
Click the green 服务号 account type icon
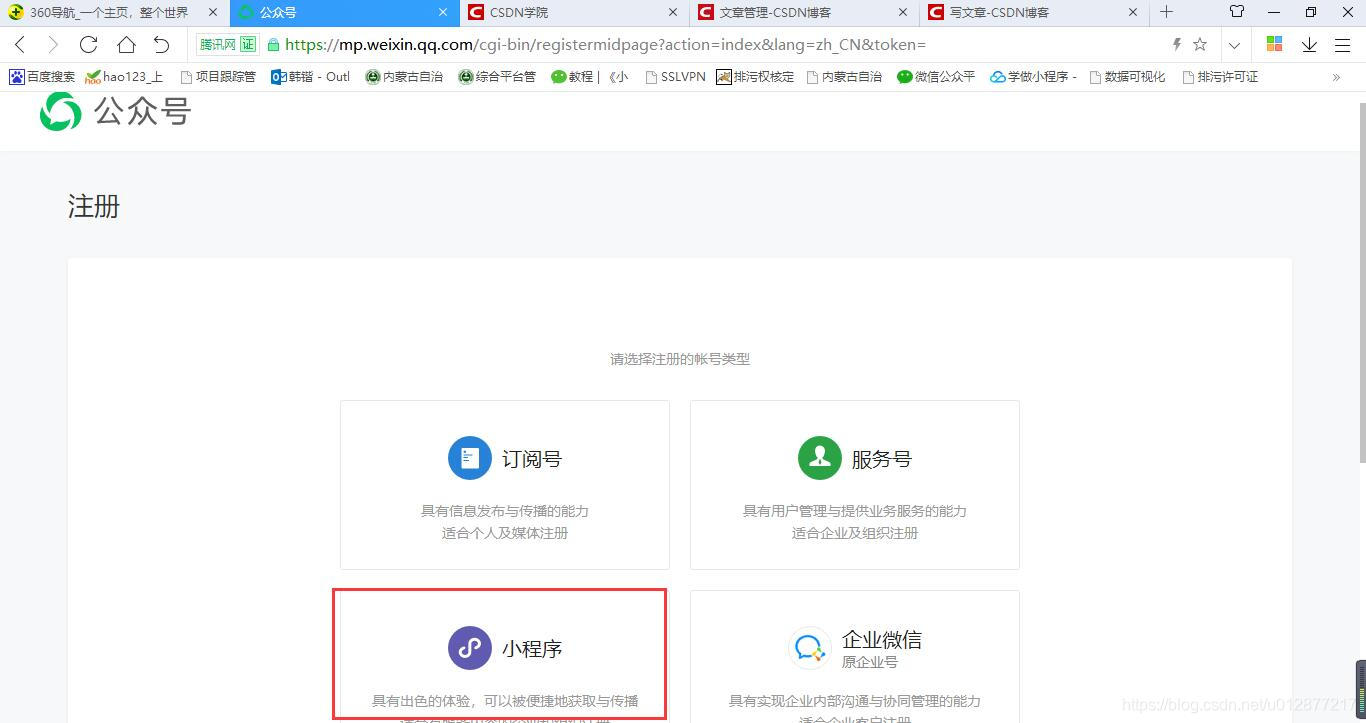(820, 458)
